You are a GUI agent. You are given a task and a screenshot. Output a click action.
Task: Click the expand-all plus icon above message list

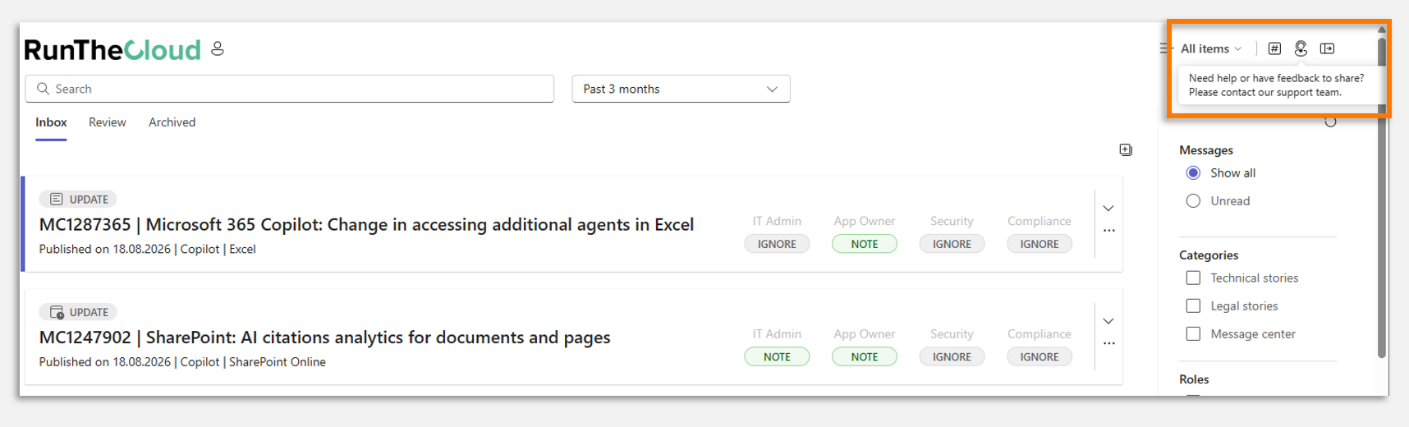tap(1125, 150)
